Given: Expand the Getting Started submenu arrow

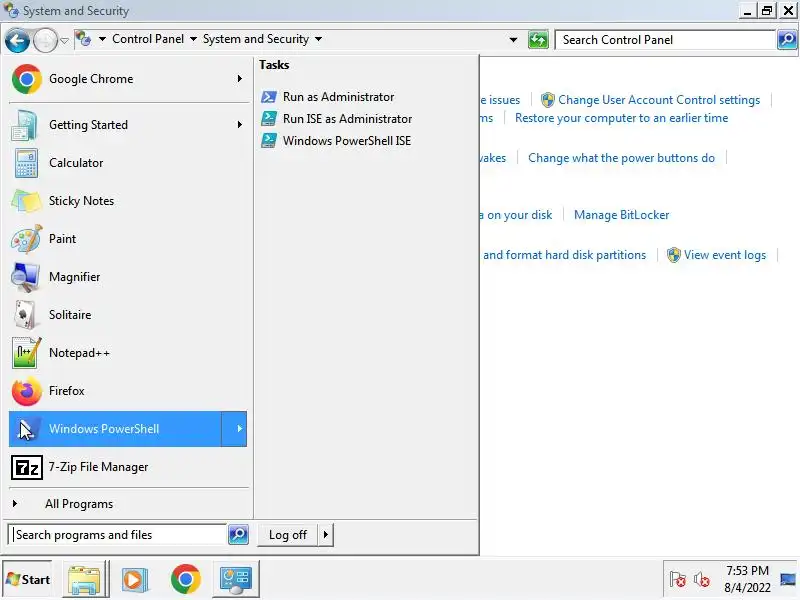Looking at the screenshot, I should (239, 124).
